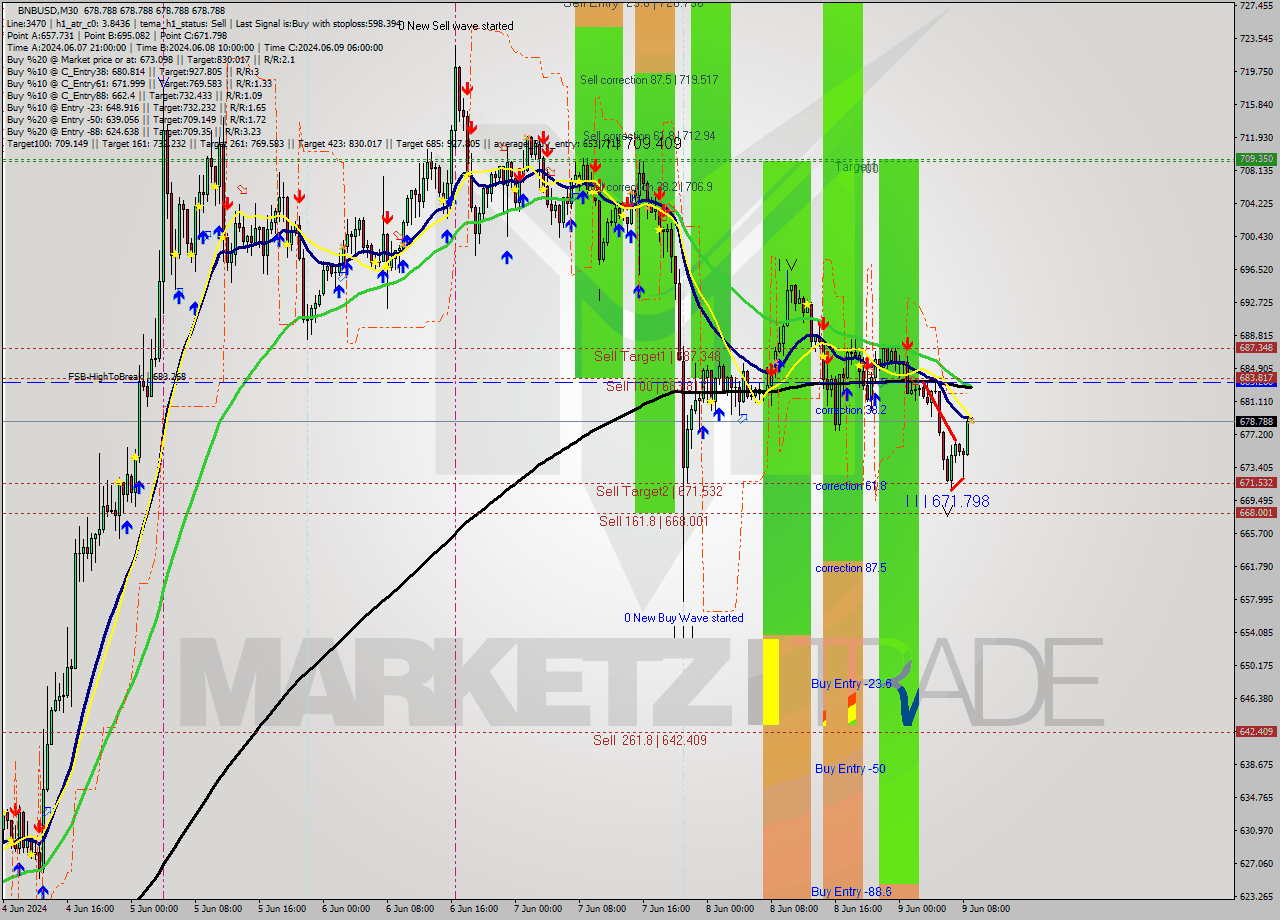Click the 623.265 price axis value
This screenshot has width=1280, height=920.
(1256, 896)
